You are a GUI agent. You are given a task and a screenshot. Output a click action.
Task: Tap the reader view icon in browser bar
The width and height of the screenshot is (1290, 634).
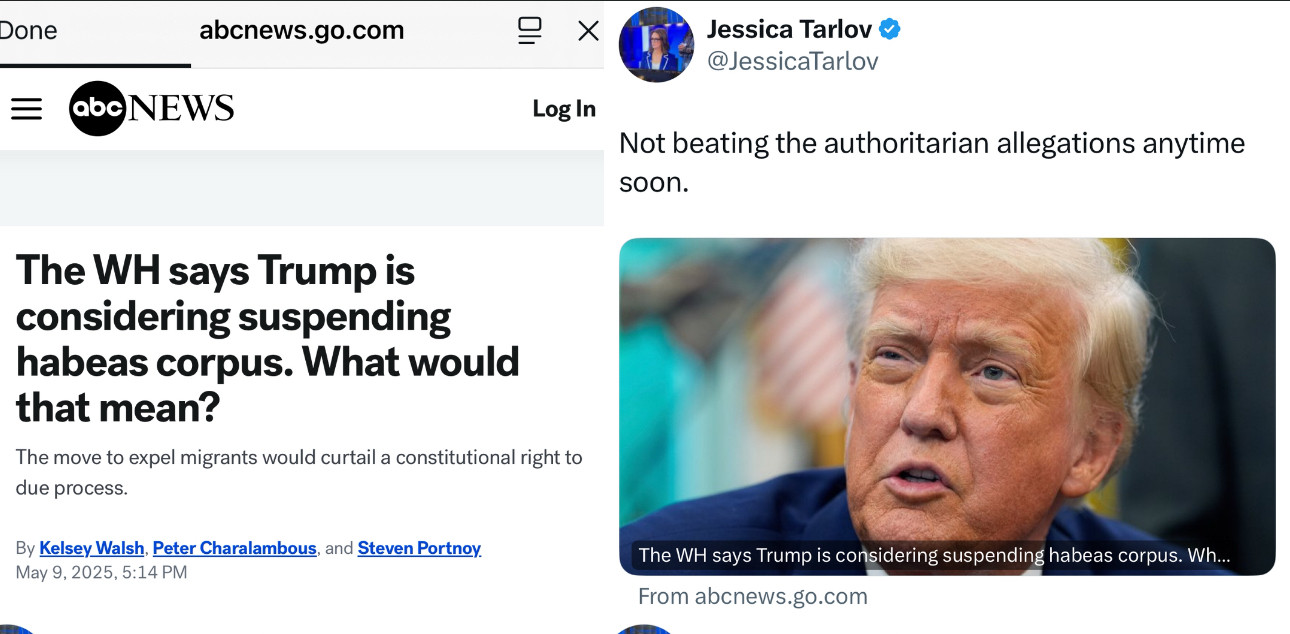pyautogui.click(x=529, y=30)
